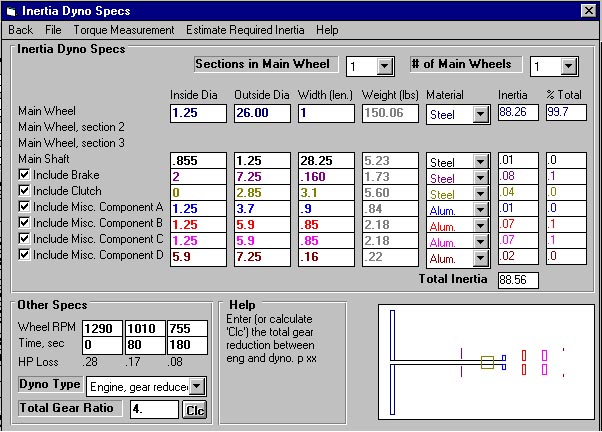Click the HP Loss value .28
This screenshot has height=432, width=602.
click(x=90, y=362)
